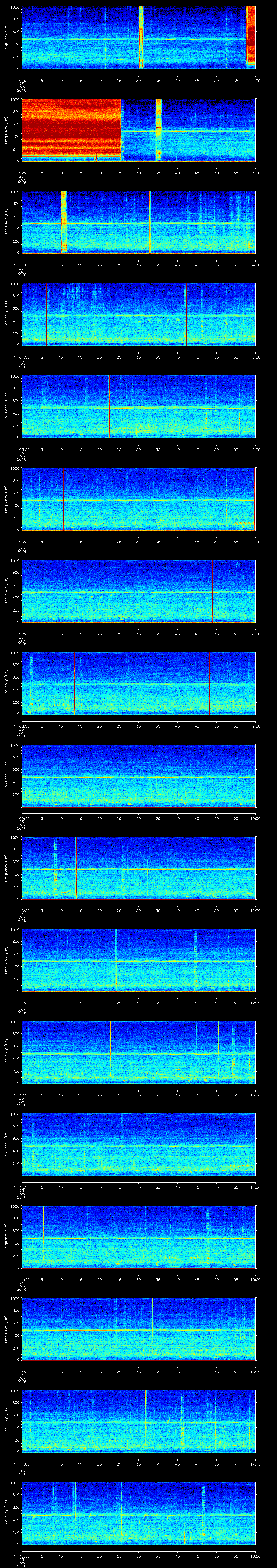Click the '11:06:00' start time label

pos(22,542)
